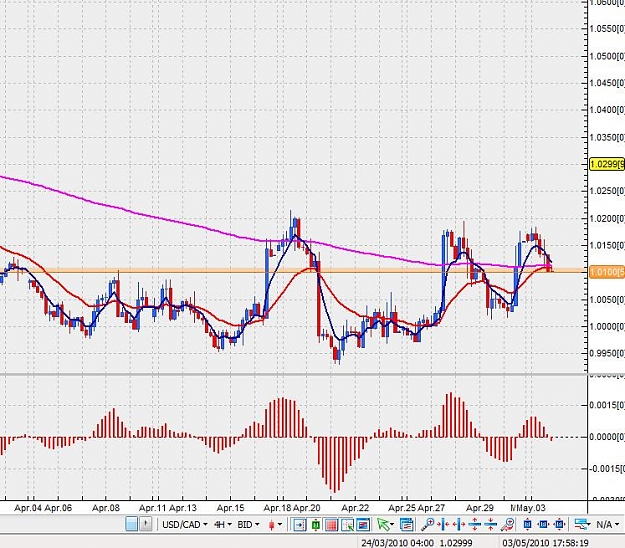Open the 4H timeframe dropdown
This screenshot has width=625, height=548.
tap(222, 524)
